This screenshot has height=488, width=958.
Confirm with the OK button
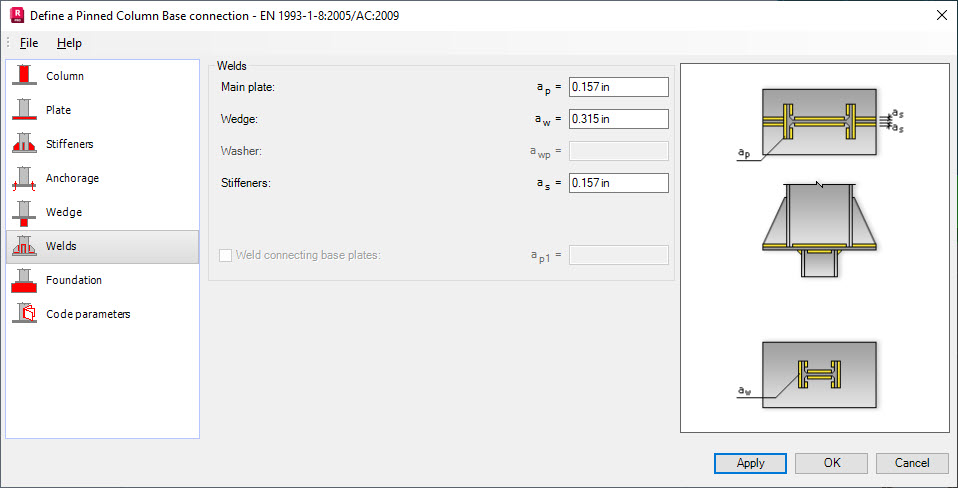pos(832,463)
